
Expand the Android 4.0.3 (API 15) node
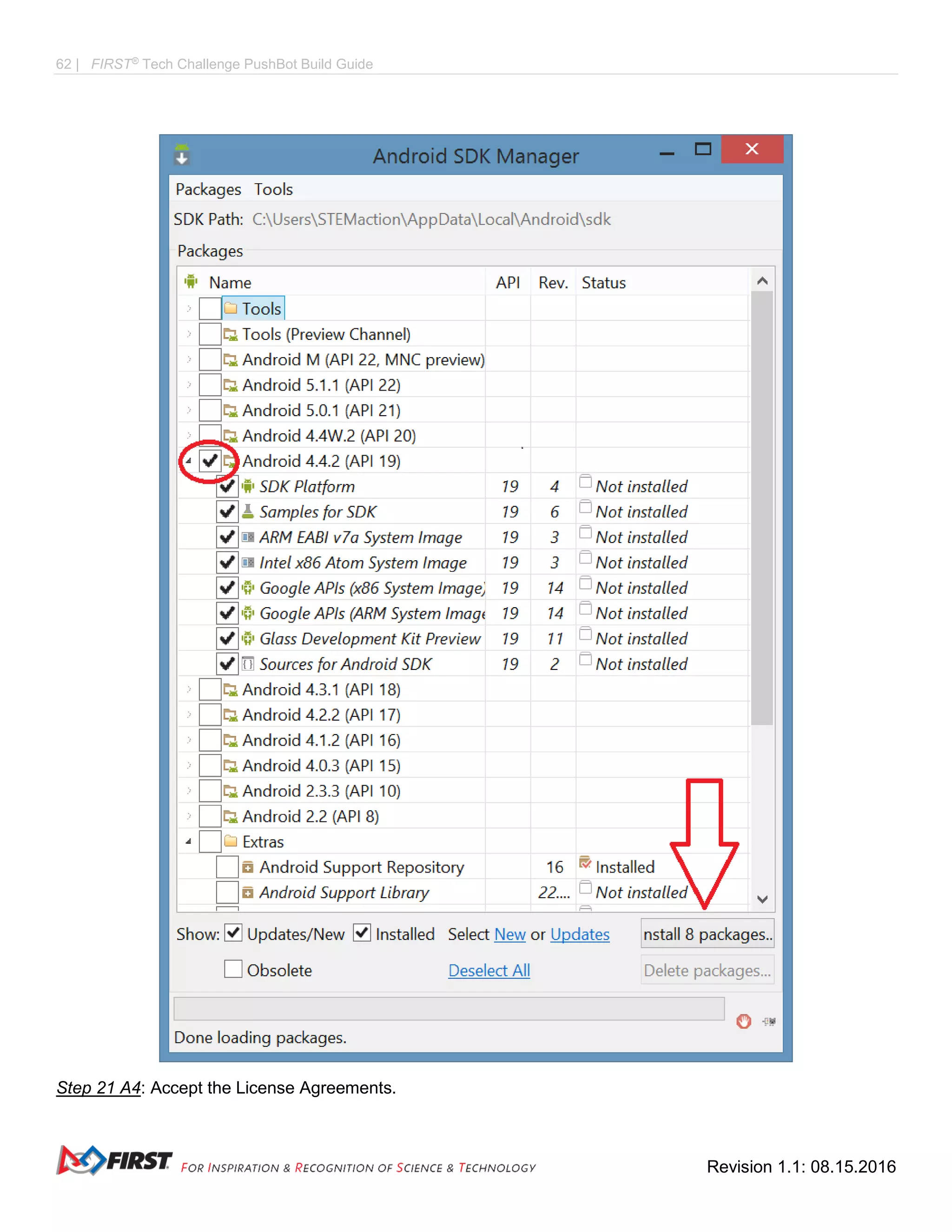coord(189,766)
